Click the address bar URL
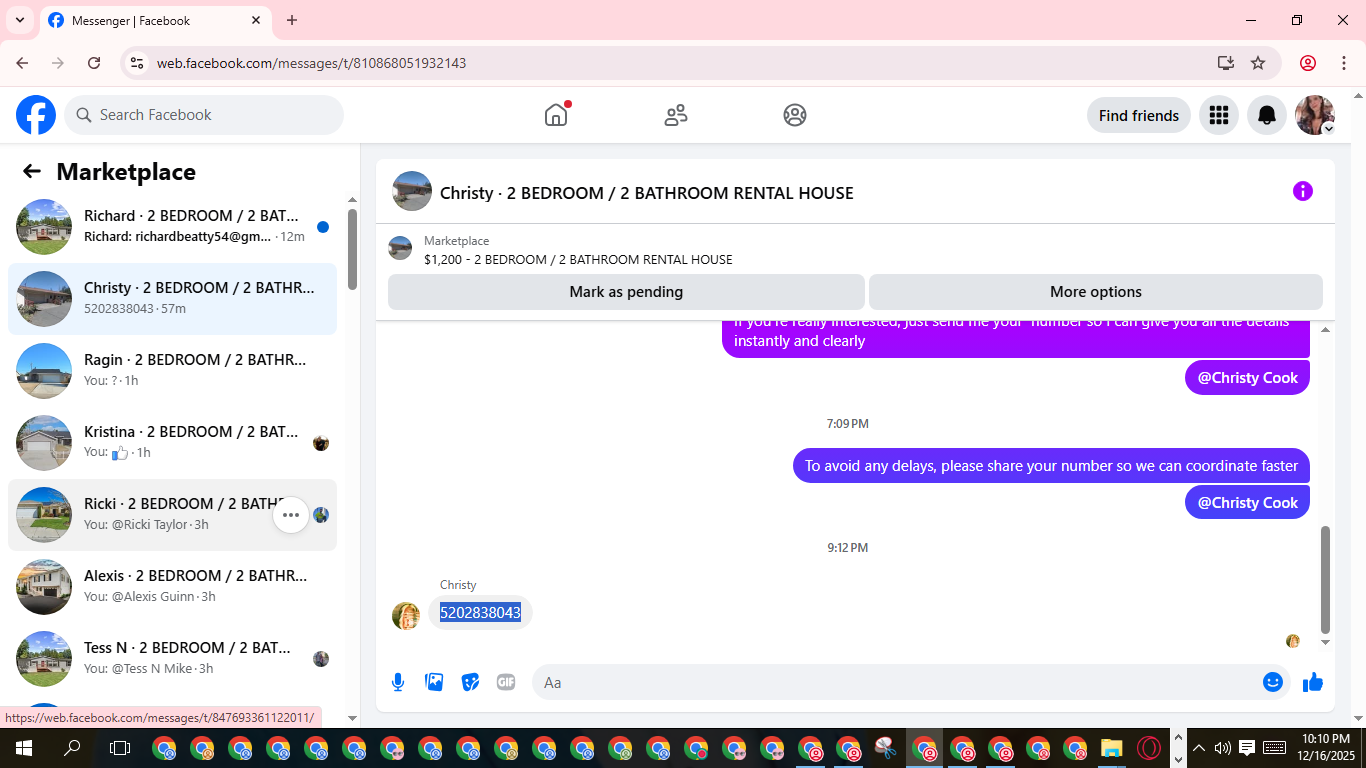Viewport: 1366px width, 768px height. tap(311, 63)
